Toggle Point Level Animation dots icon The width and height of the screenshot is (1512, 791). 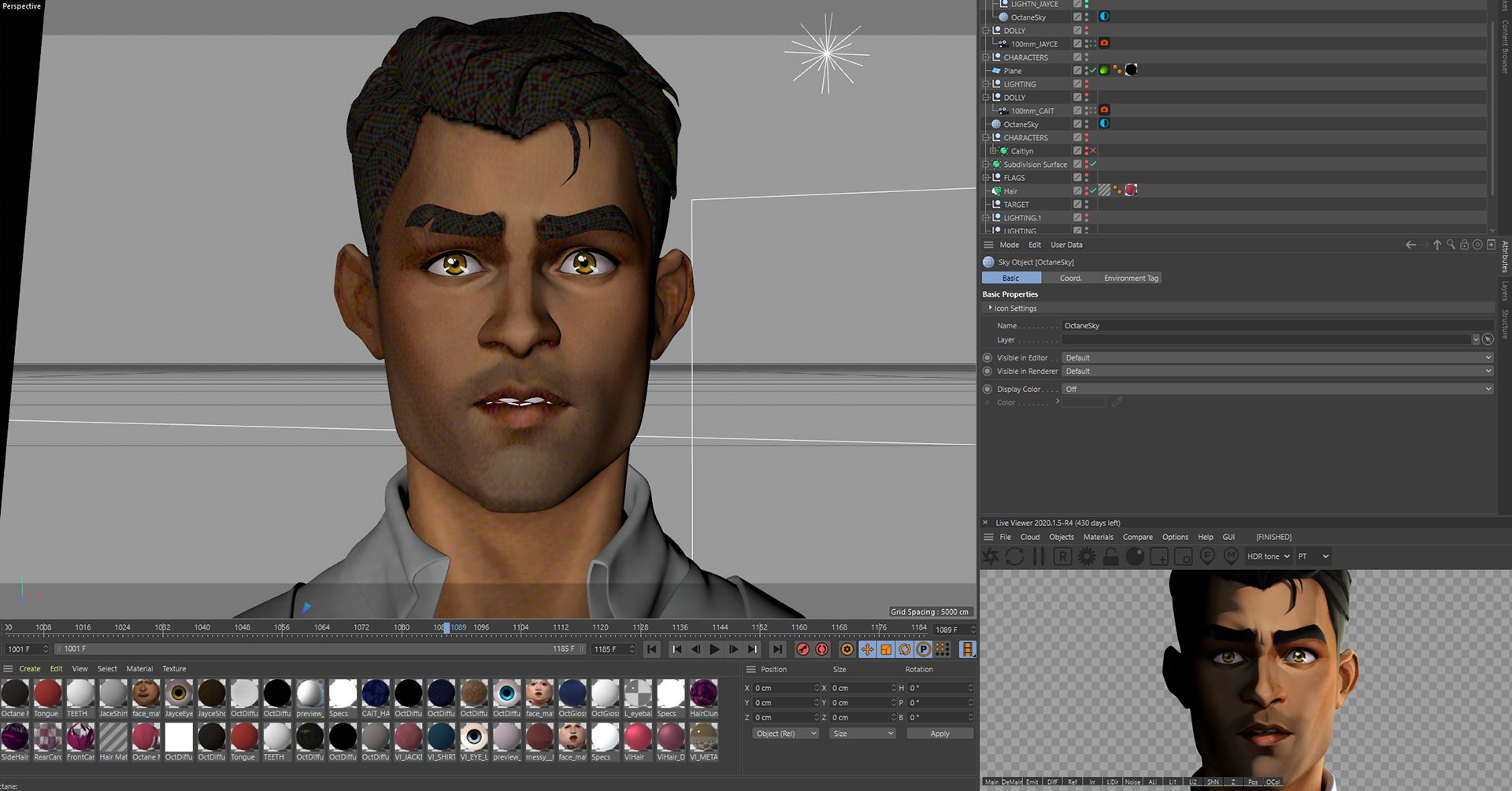pyautogui.click(x=943, y=649)
